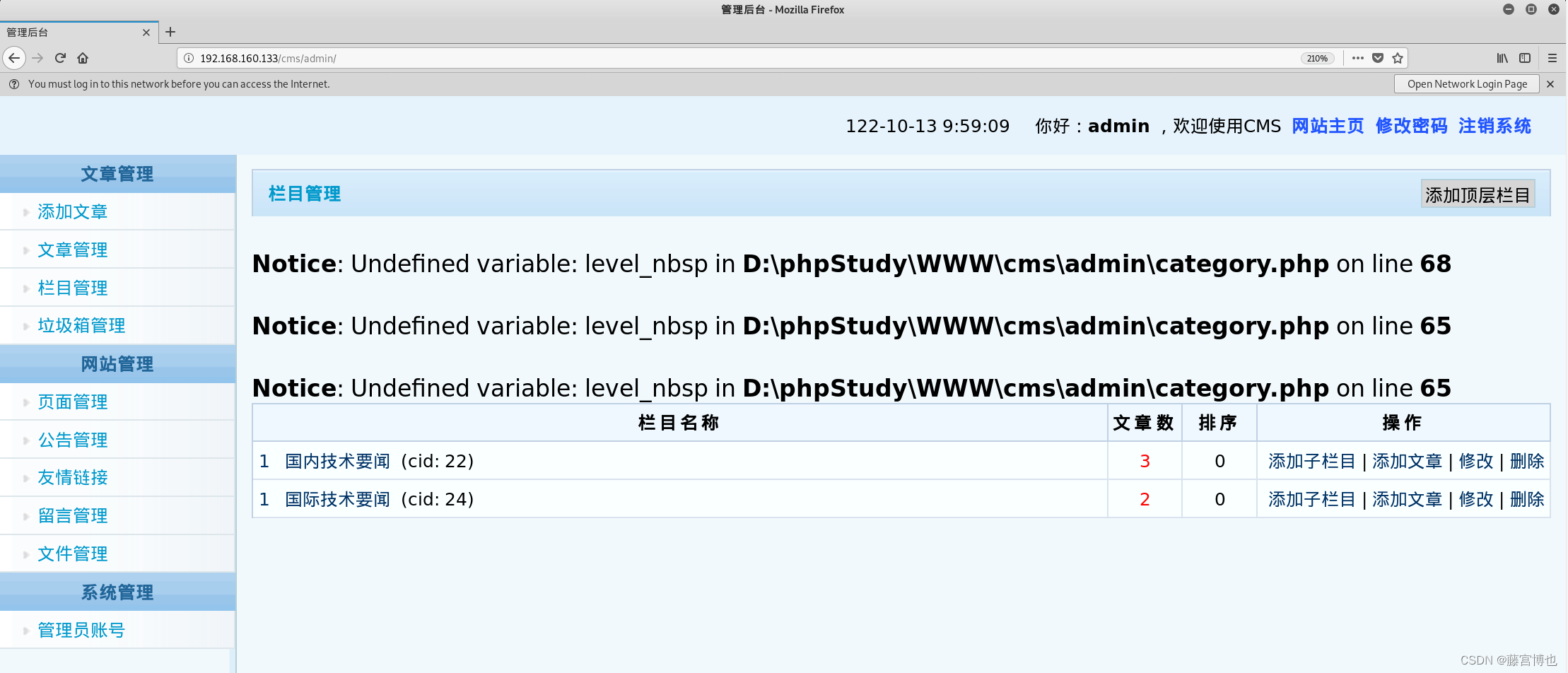The width and height of the screenshot is (1568, 673).
Task: Click 添加子栏目 for 国际技术要闻
Action: 1311,500
